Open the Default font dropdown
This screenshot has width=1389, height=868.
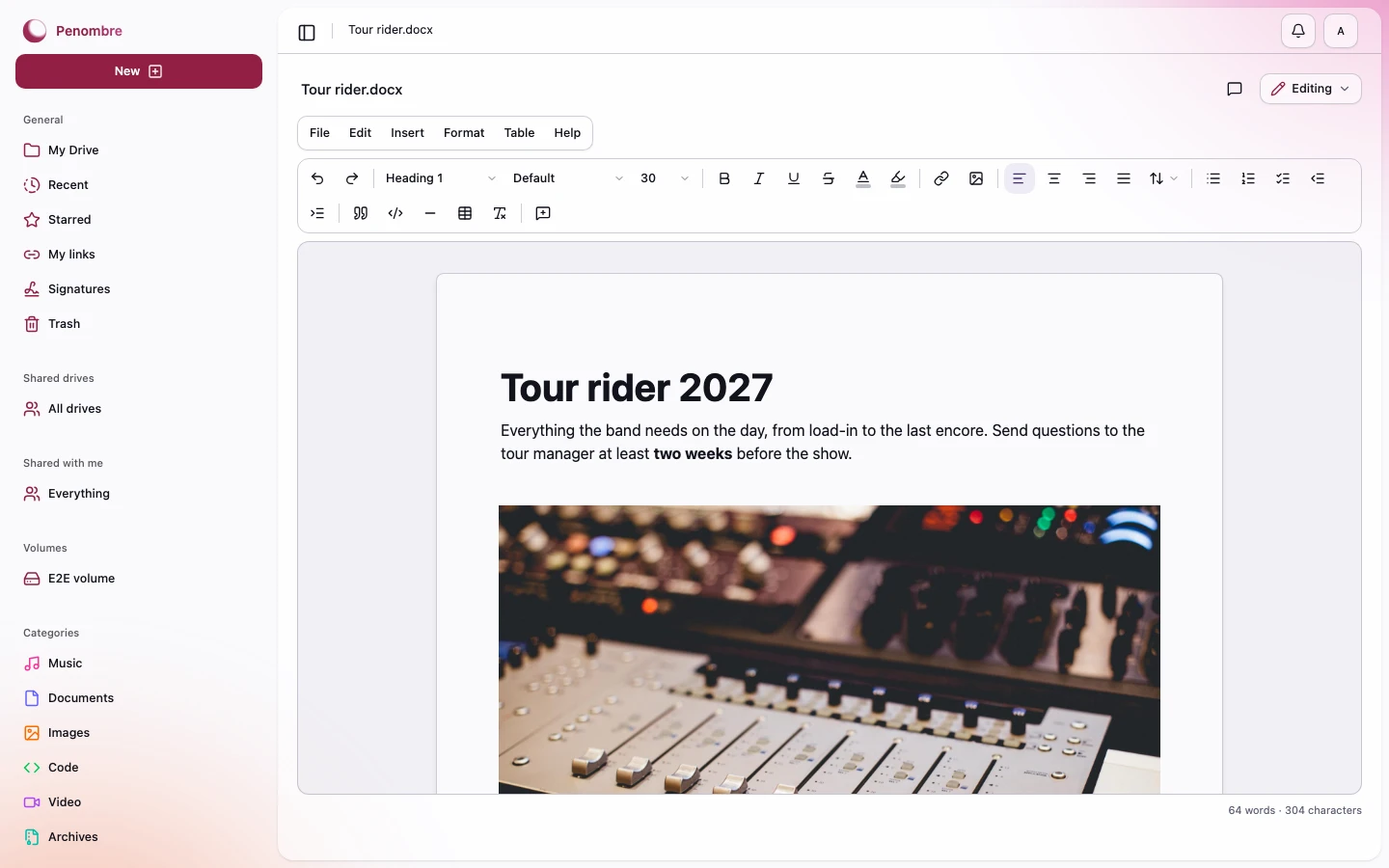(567, 178)
